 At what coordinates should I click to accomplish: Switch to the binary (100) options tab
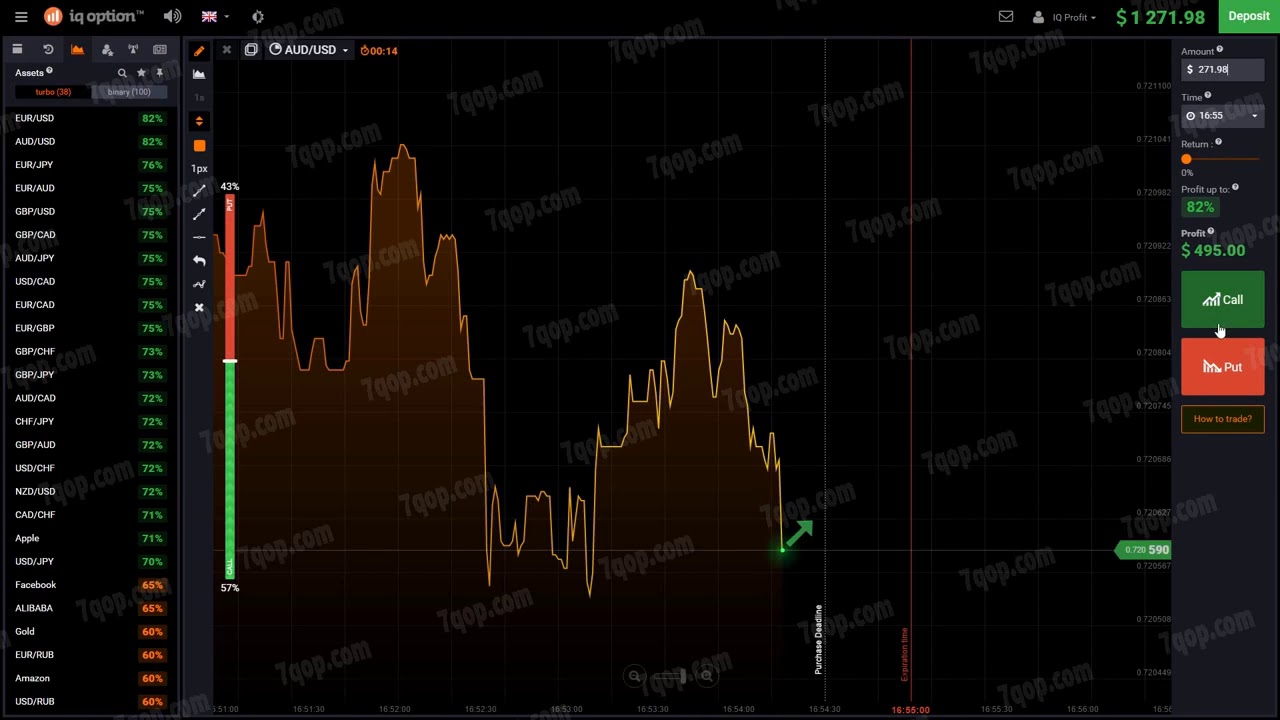(x=129, y=92)
